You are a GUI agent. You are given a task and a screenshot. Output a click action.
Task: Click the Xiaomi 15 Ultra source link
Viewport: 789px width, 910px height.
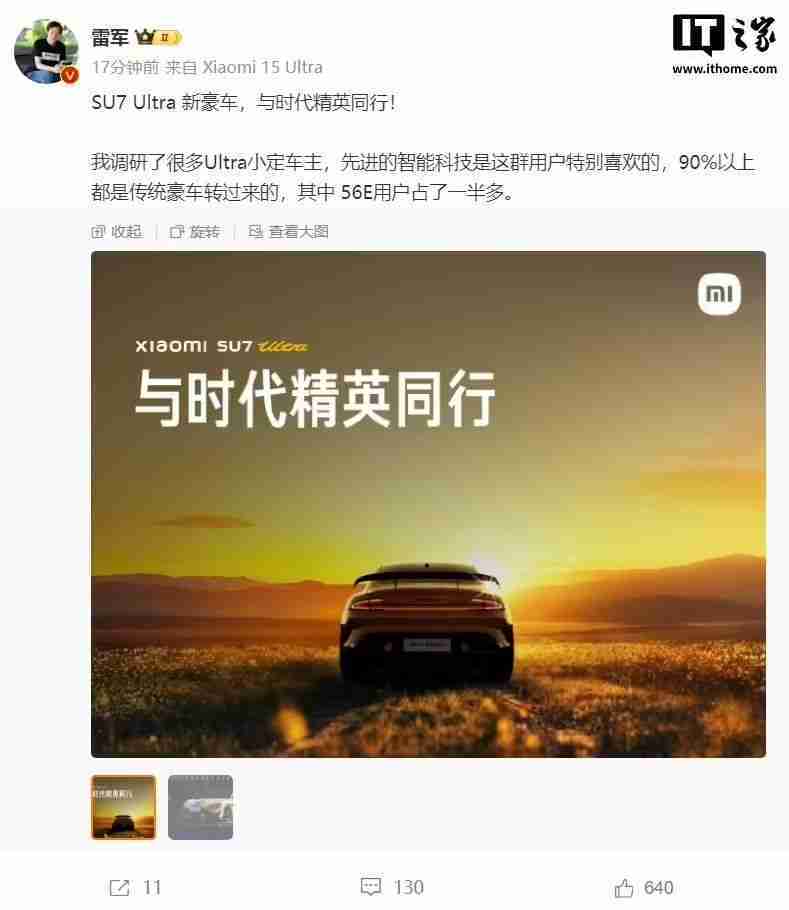[x=262, y=67]
